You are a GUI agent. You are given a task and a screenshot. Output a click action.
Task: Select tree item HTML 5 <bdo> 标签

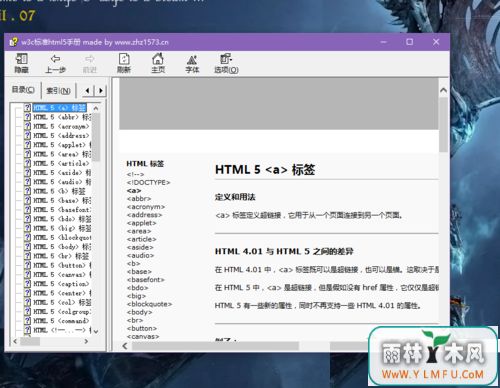pos(62,219)
